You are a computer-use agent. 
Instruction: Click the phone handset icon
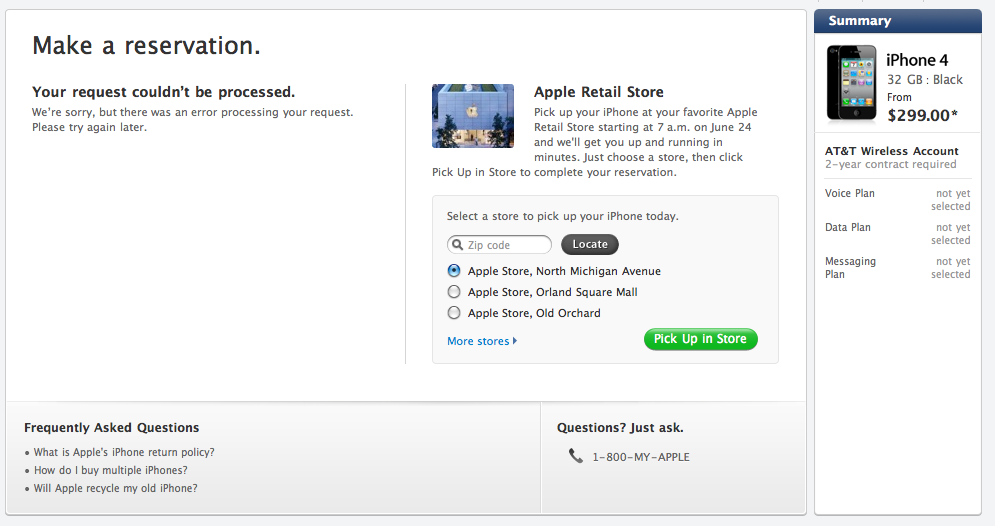pyautogui.click(x=576, y=456)
